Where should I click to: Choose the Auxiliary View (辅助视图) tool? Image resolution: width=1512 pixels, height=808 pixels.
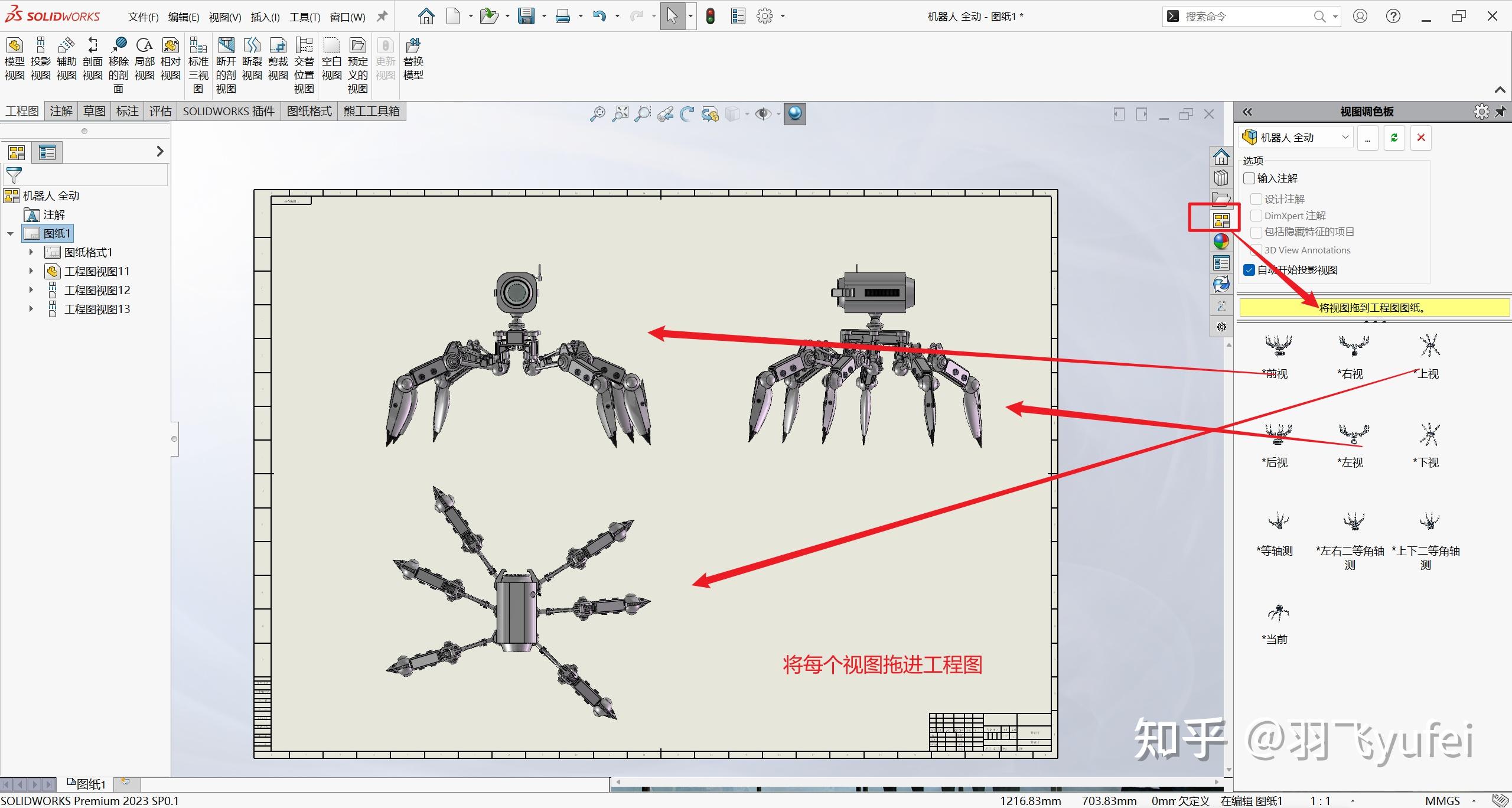pyautogui.click(x=67, y=59)
